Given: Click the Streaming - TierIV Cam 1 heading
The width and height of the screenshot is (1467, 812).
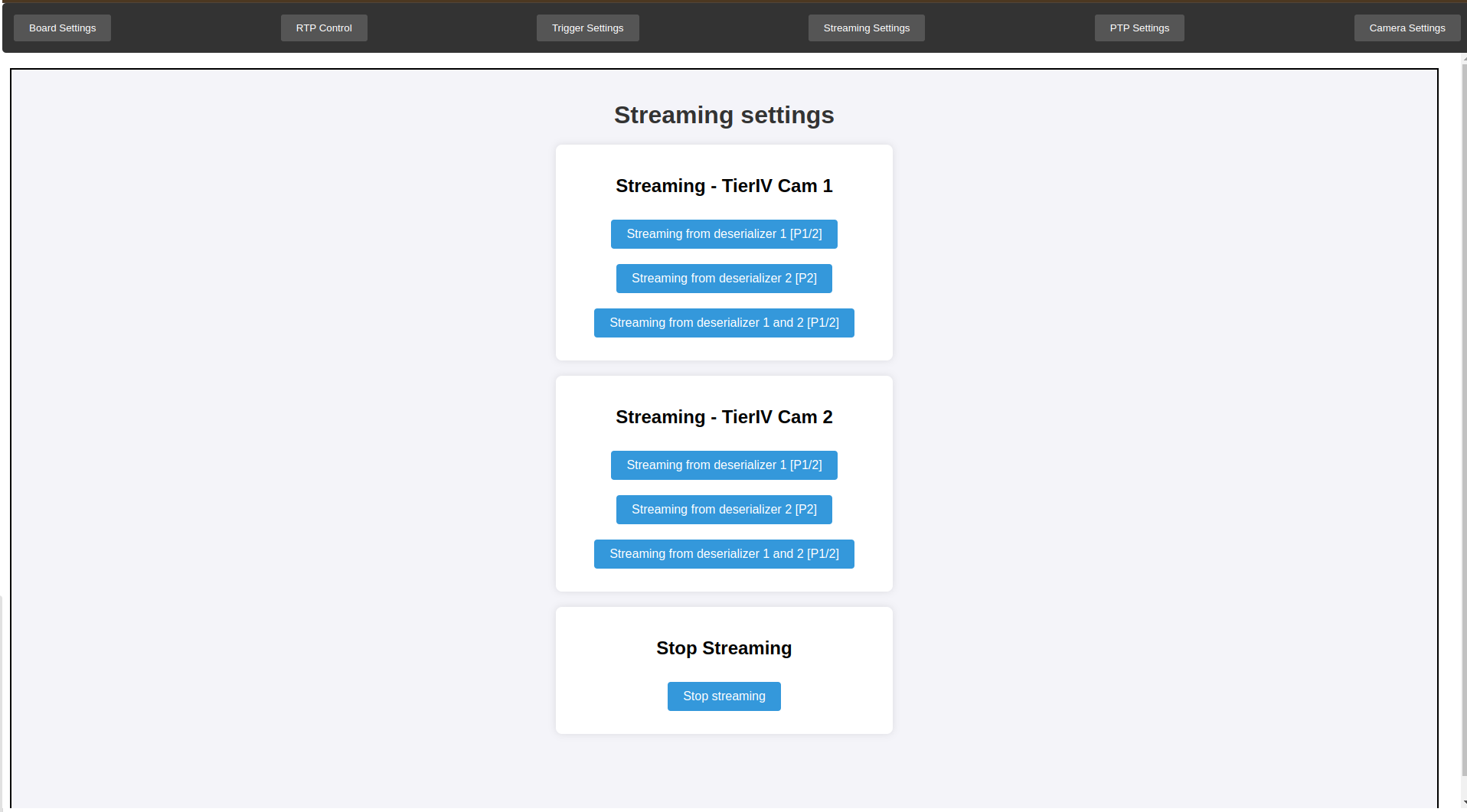Looking at the screenshot, I should click(724, 186).
